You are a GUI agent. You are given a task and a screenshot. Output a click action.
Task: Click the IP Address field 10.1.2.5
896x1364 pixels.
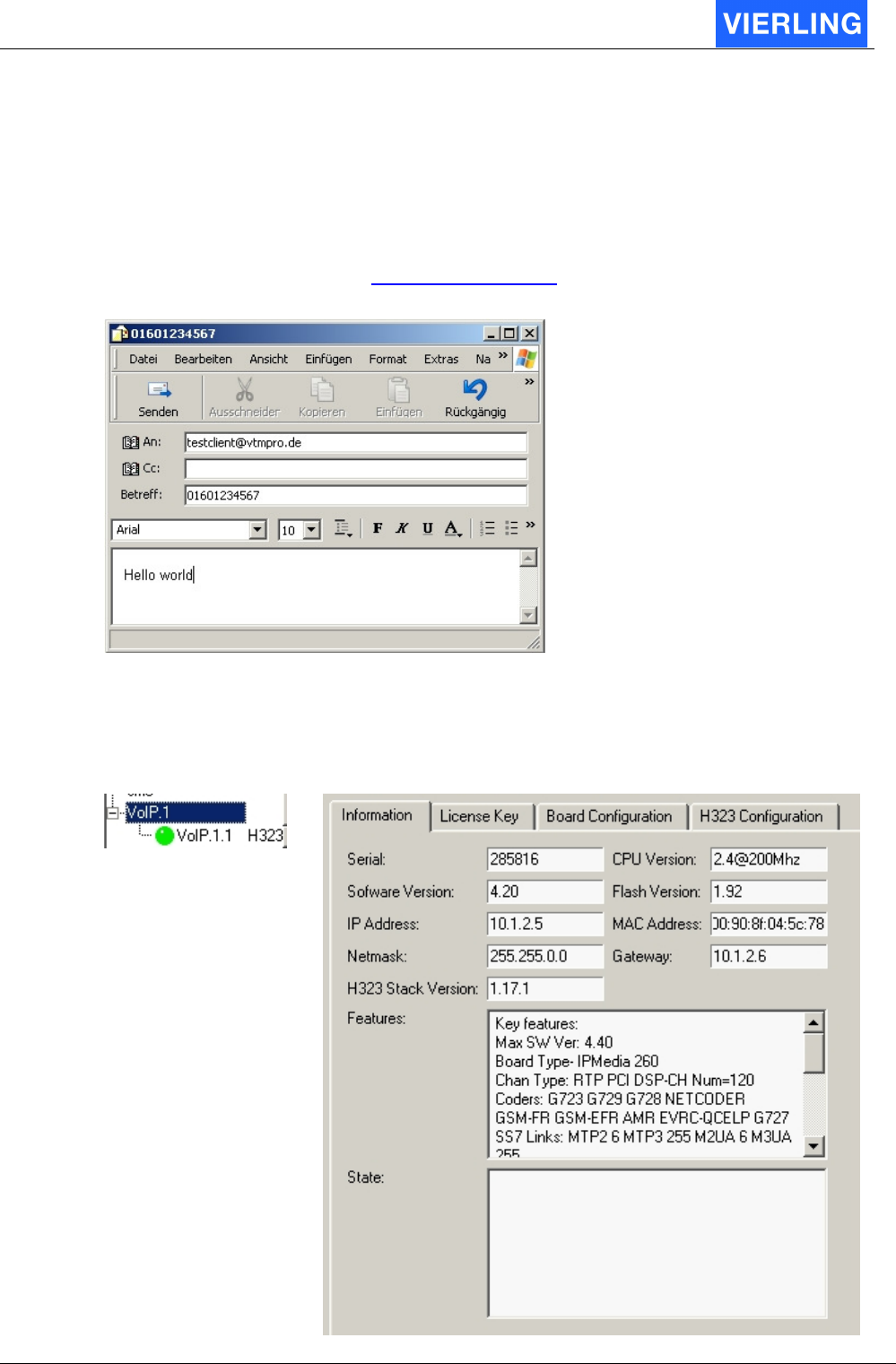click(x=545, y=924)
